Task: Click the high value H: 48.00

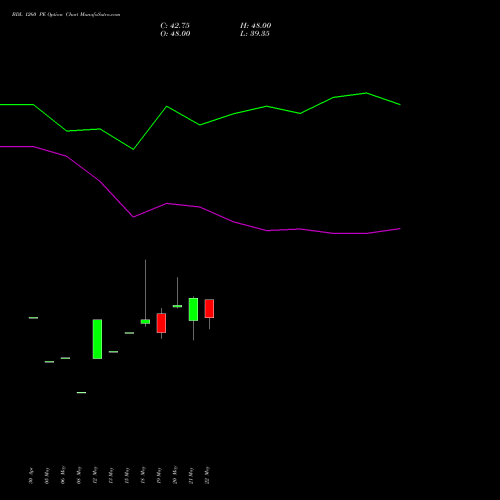Action: (255, 26)
